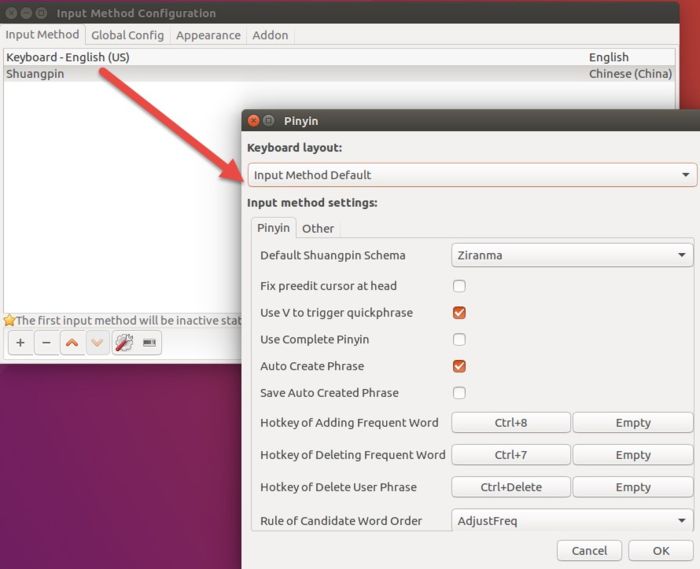Expand Rule of Candidate Word Order dropdown
The height and width of the screenshot is (569, 700).
(x=572, y=520)
